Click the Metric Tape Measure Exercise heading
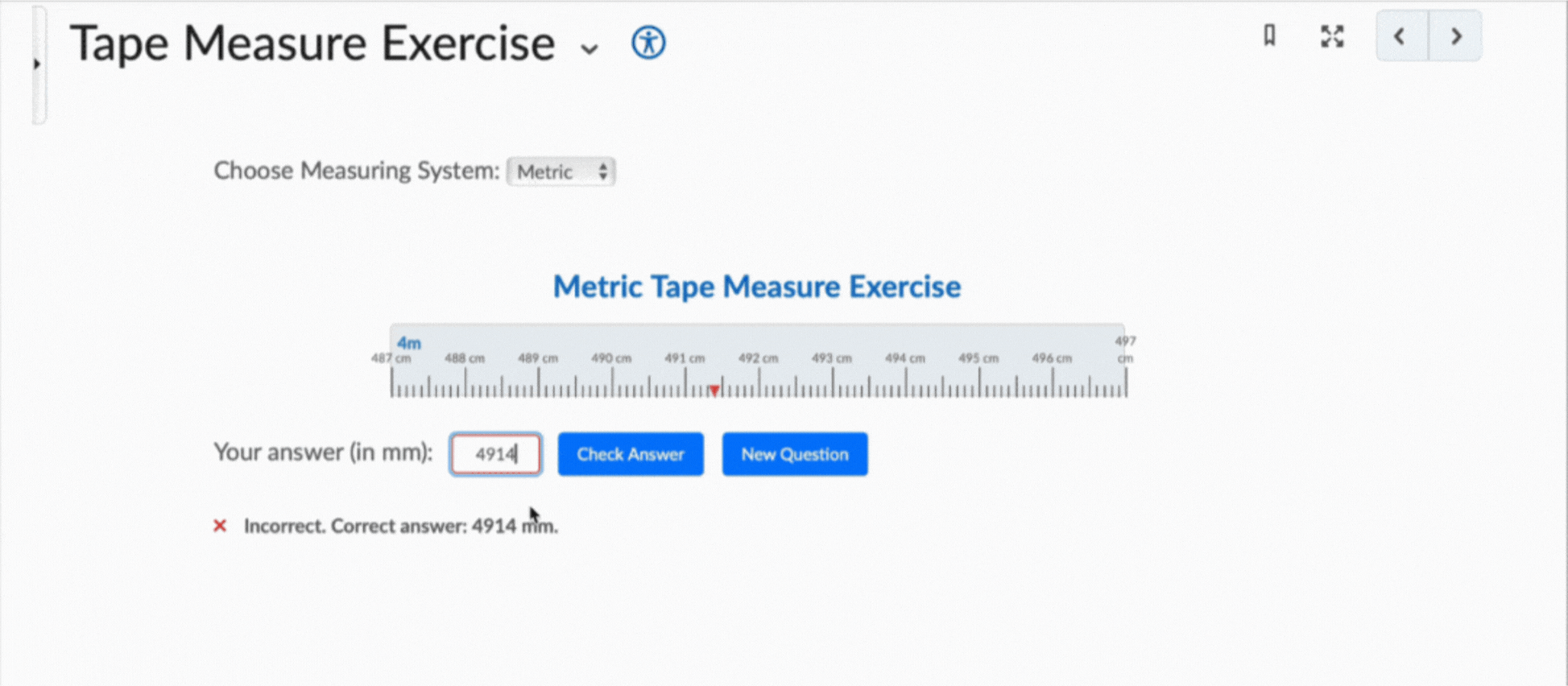This screenshot has height=686, width=1568. pyautogui.click(x=756, y=287)
